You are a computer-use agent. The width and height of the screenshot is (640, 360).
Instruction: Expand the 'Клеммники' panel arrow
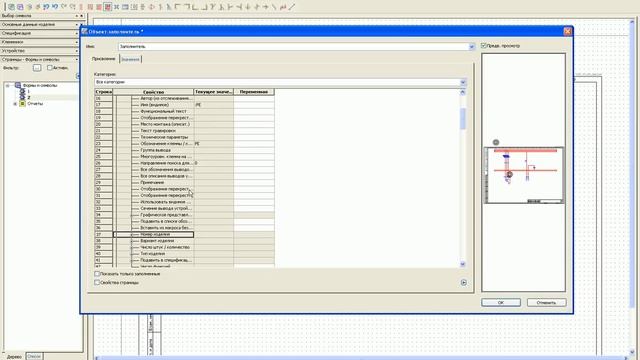[77, 42]
